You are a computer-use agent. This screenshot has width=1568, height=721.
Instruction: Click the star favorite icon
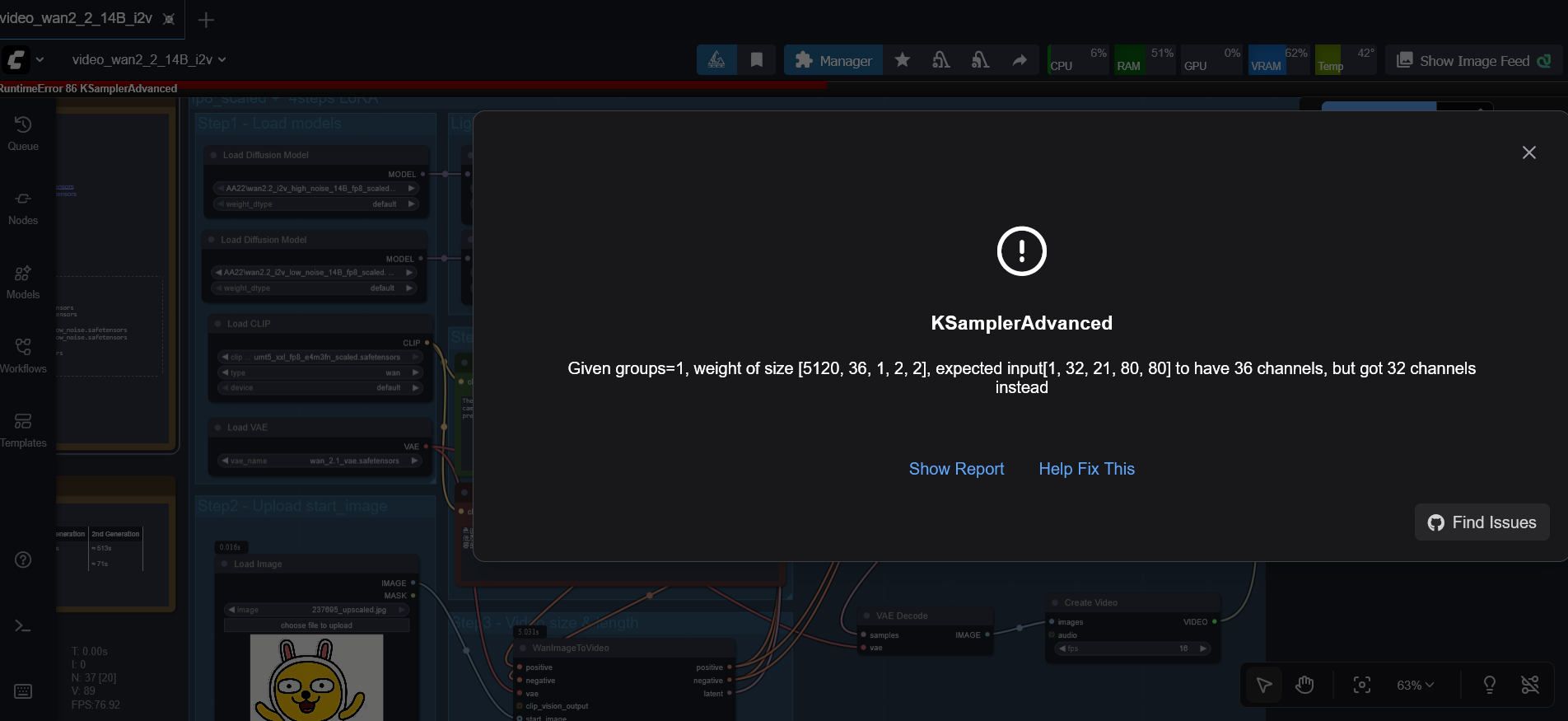tap(903, 60)
